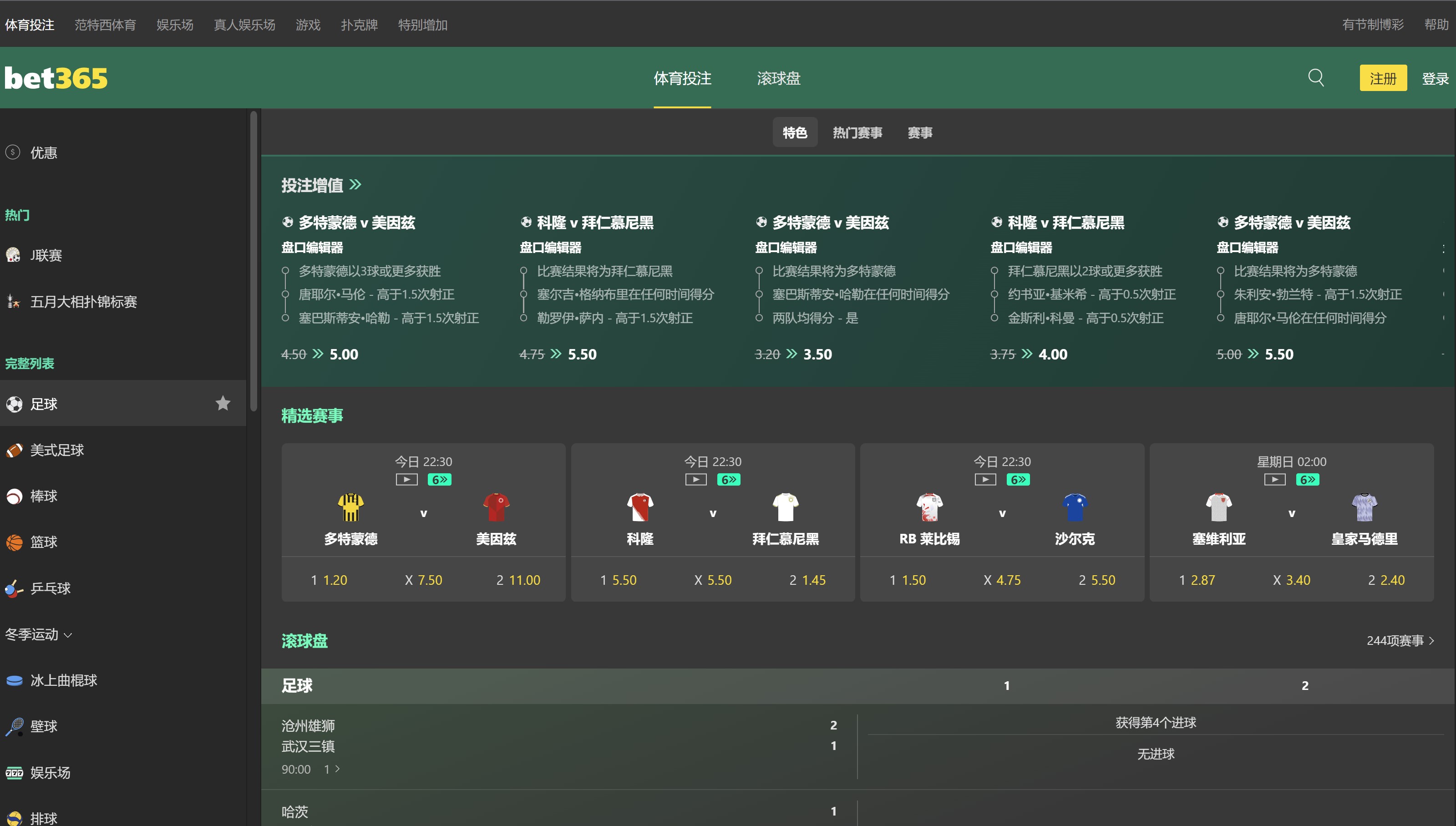Image resolution: width=1456 pixels, height=826 pixels.
Task: Click the 登录 login link
Action: click(1435, 78)
